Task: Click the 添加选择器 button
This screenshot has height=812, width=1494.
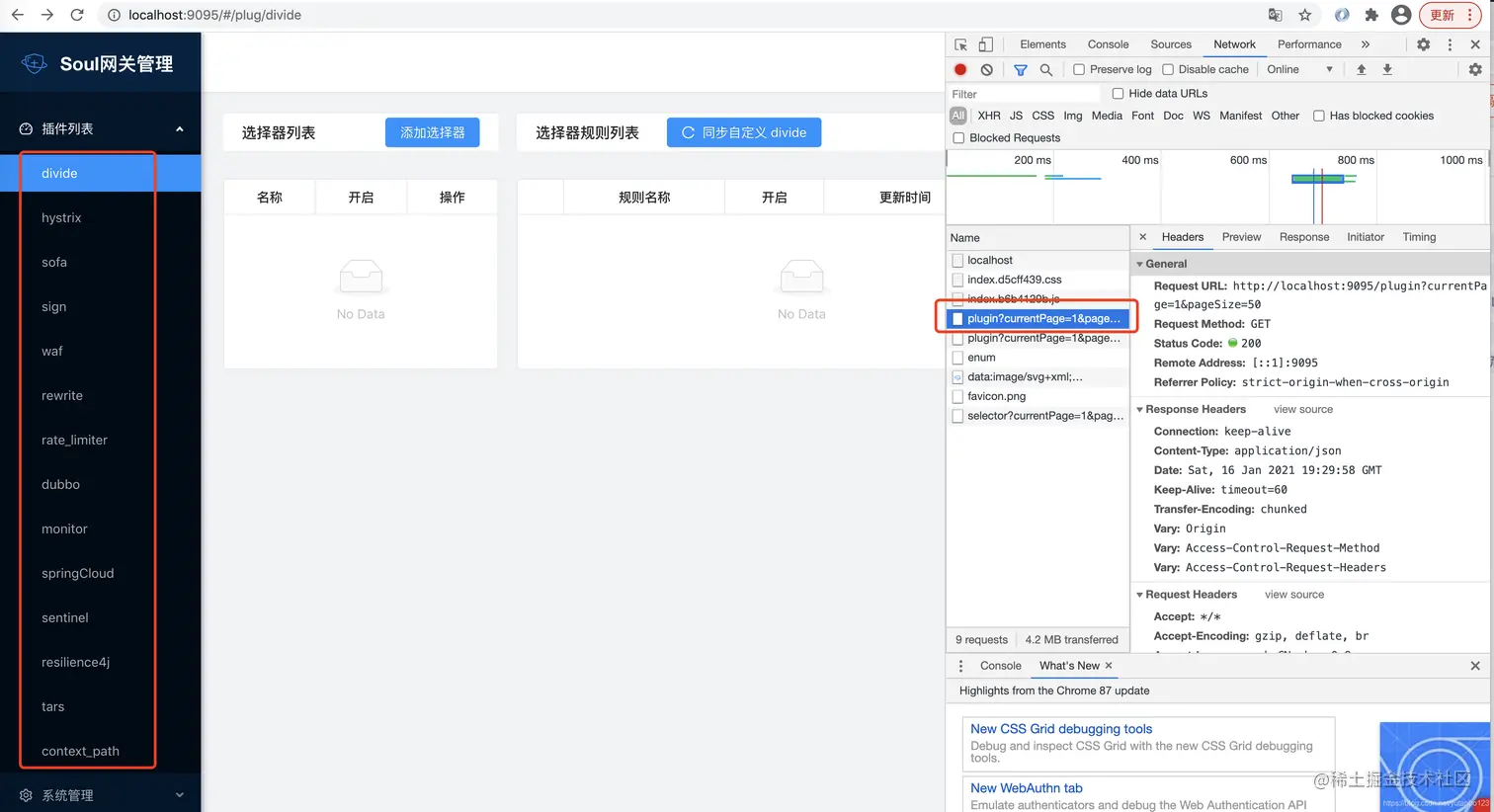Action: coord(432,132)
